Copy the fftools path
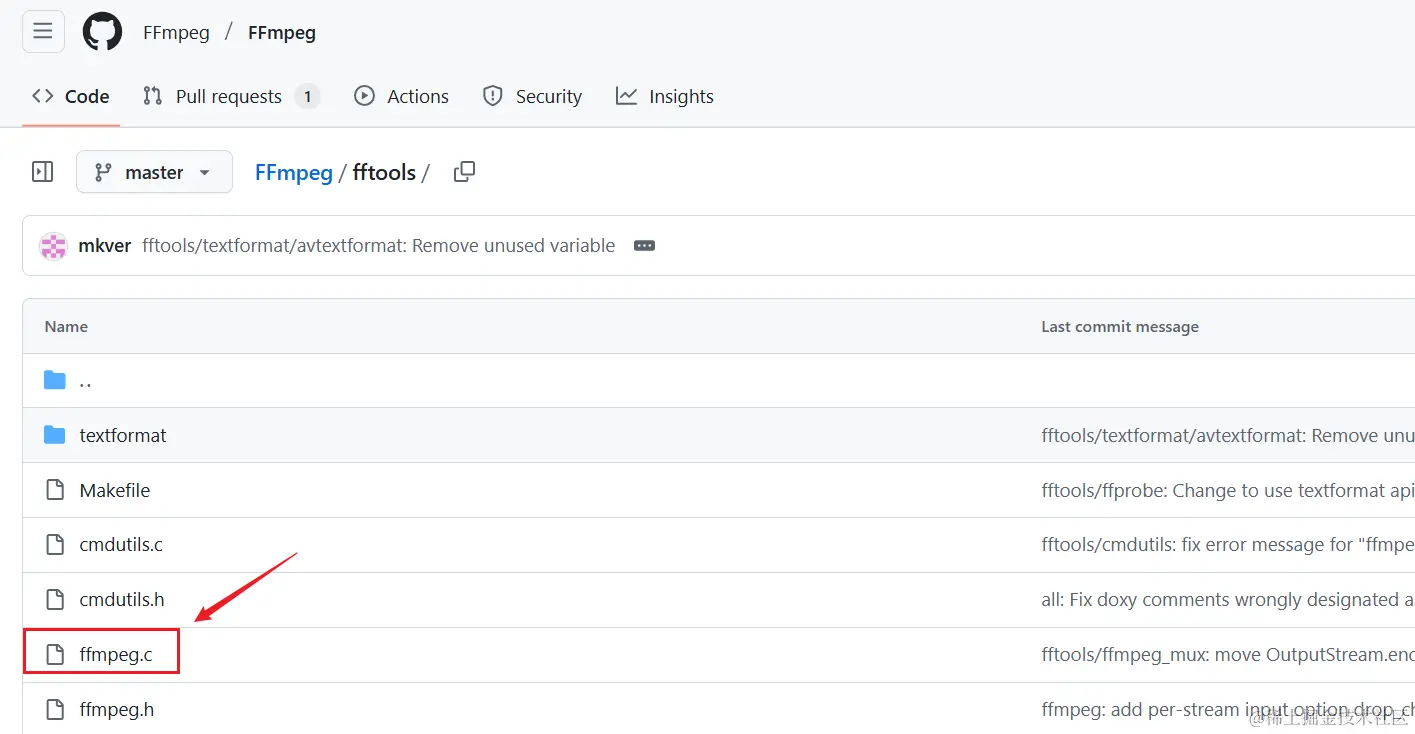The image size is (1415, 734). click(464, 172)
